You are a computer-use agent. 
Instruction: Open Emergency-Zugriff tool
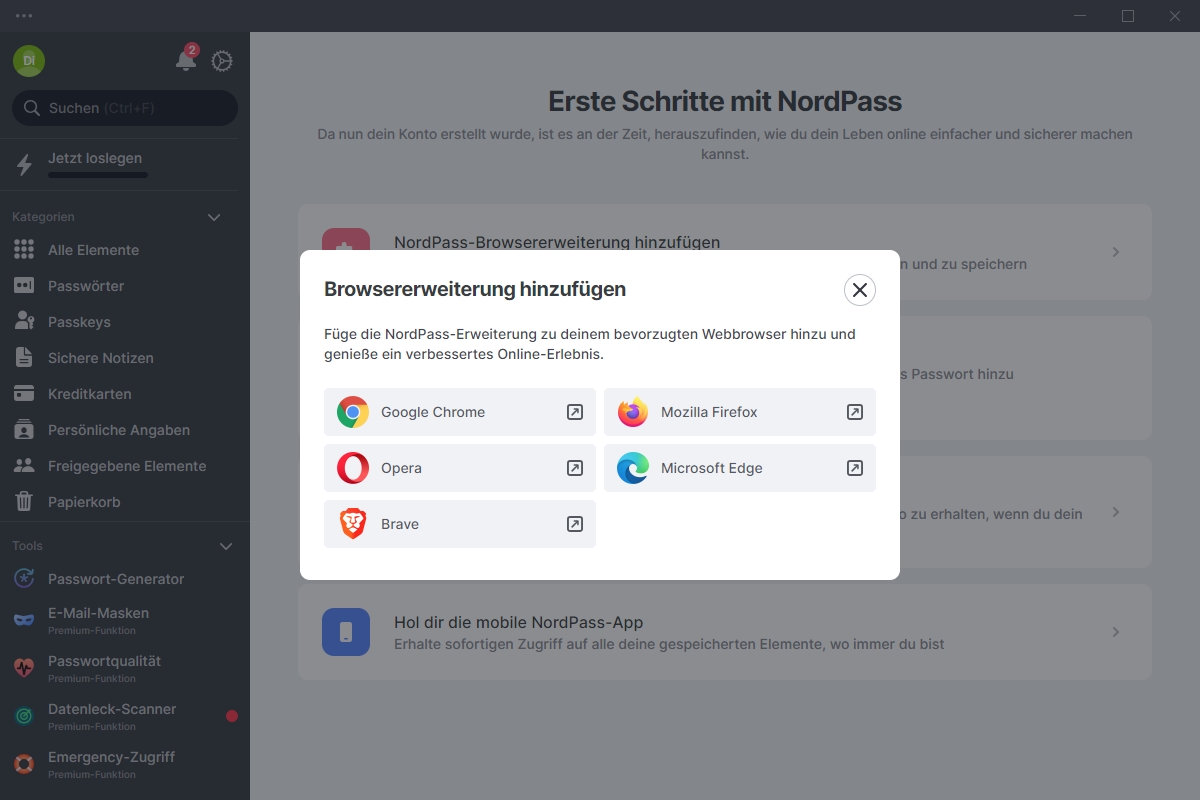[x=124, y=764]
